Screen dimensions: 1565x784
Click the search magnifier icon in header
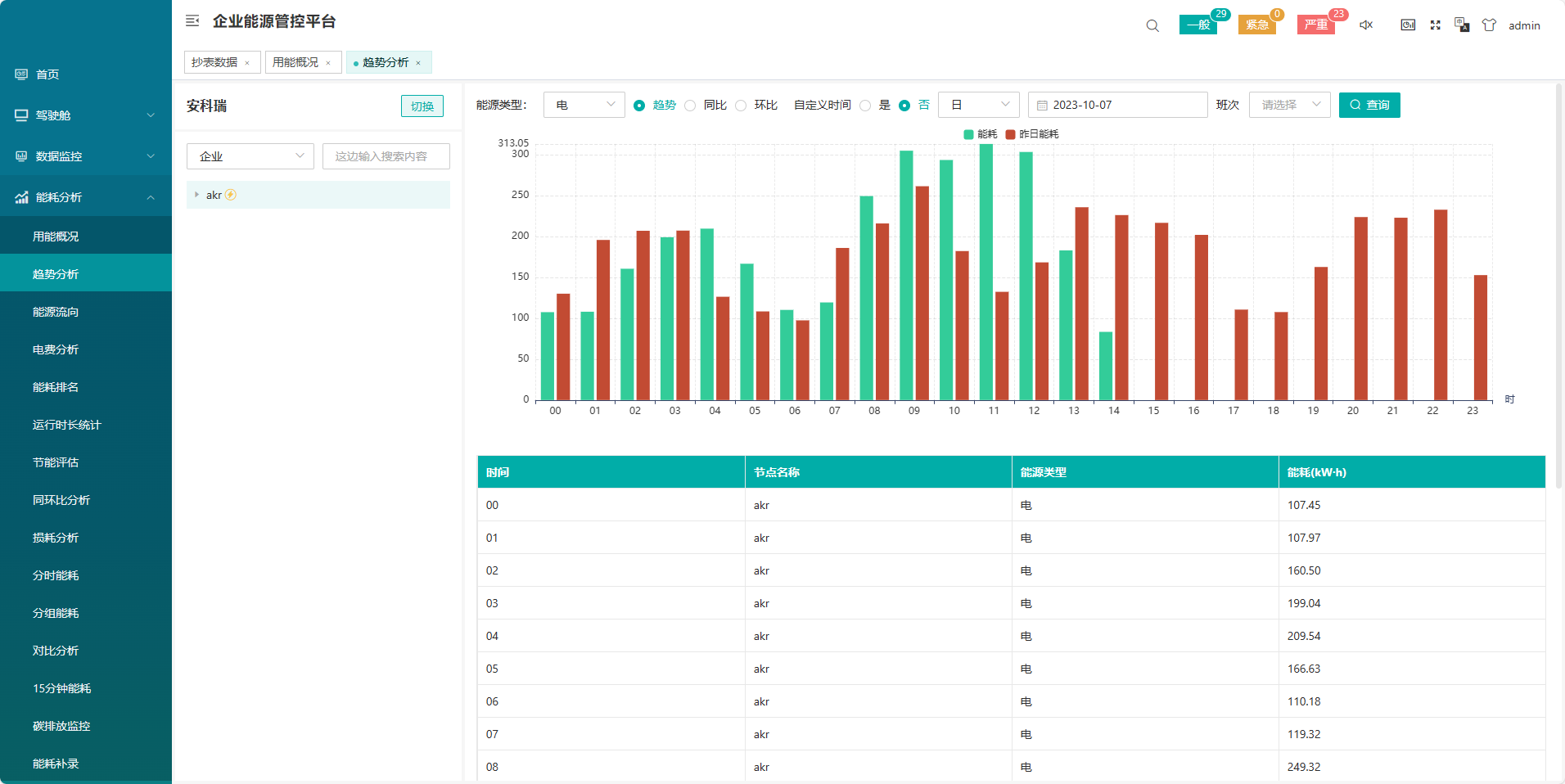[x=1152, y=25]
